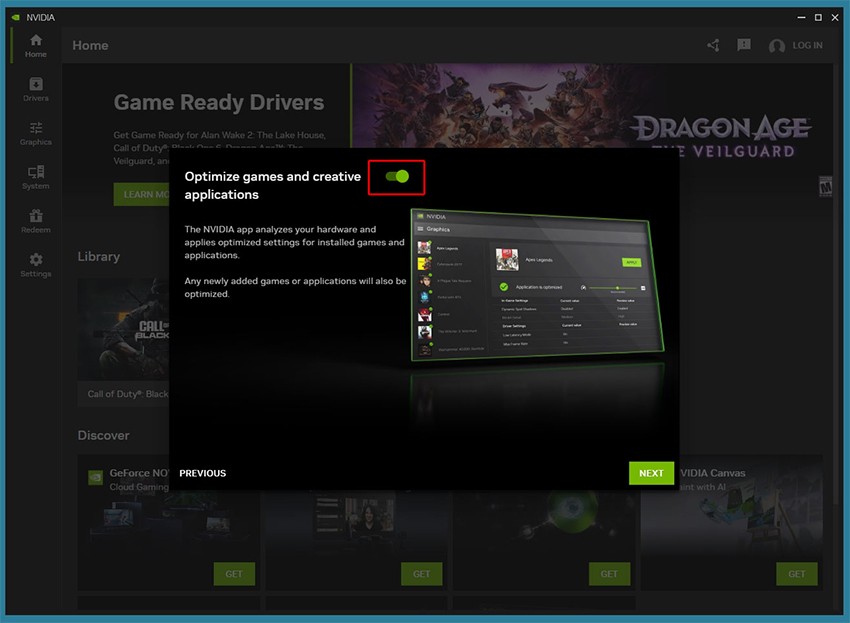This screenshot has height=623, width=850.
Task: Click the NVIDIA logo in the title bar
Action: tap(15, 17)
